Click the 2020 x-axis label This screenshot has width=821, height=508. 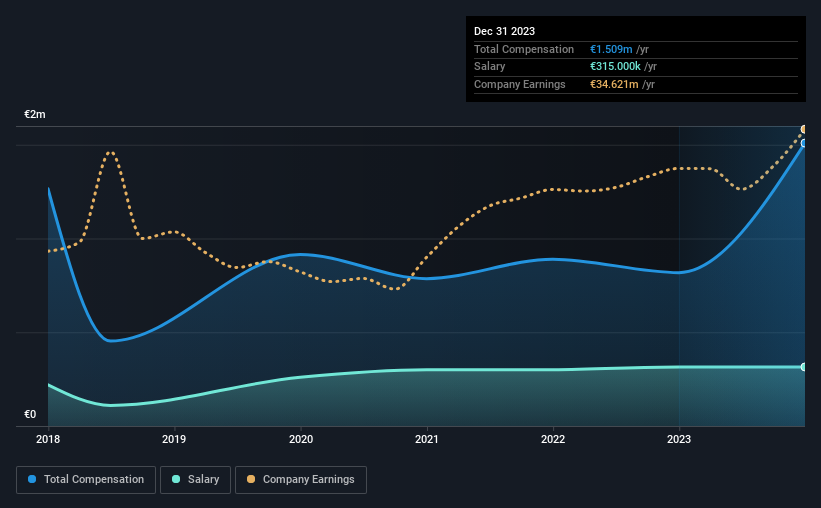[301, 439]
